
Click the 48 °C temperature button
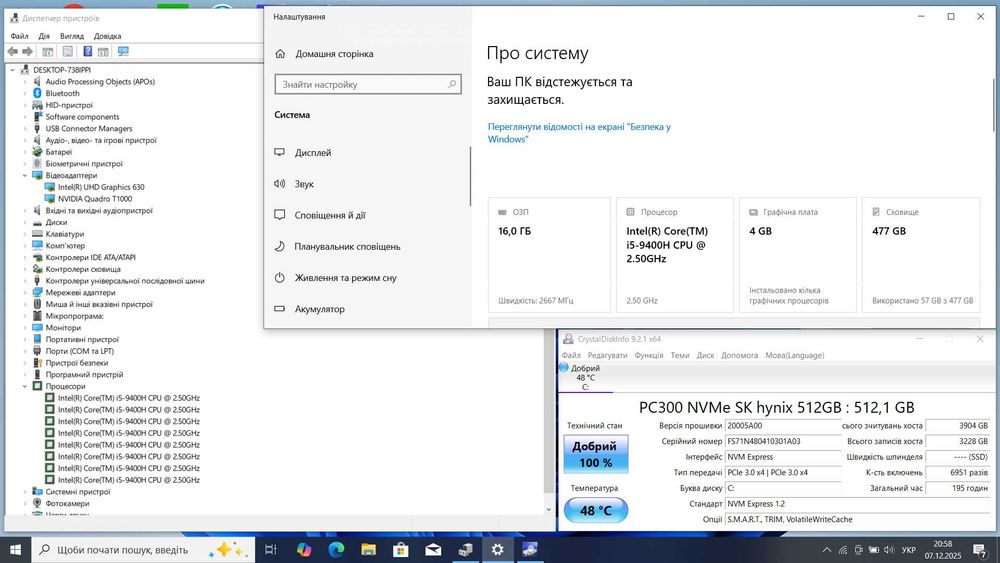coord(596,511)
